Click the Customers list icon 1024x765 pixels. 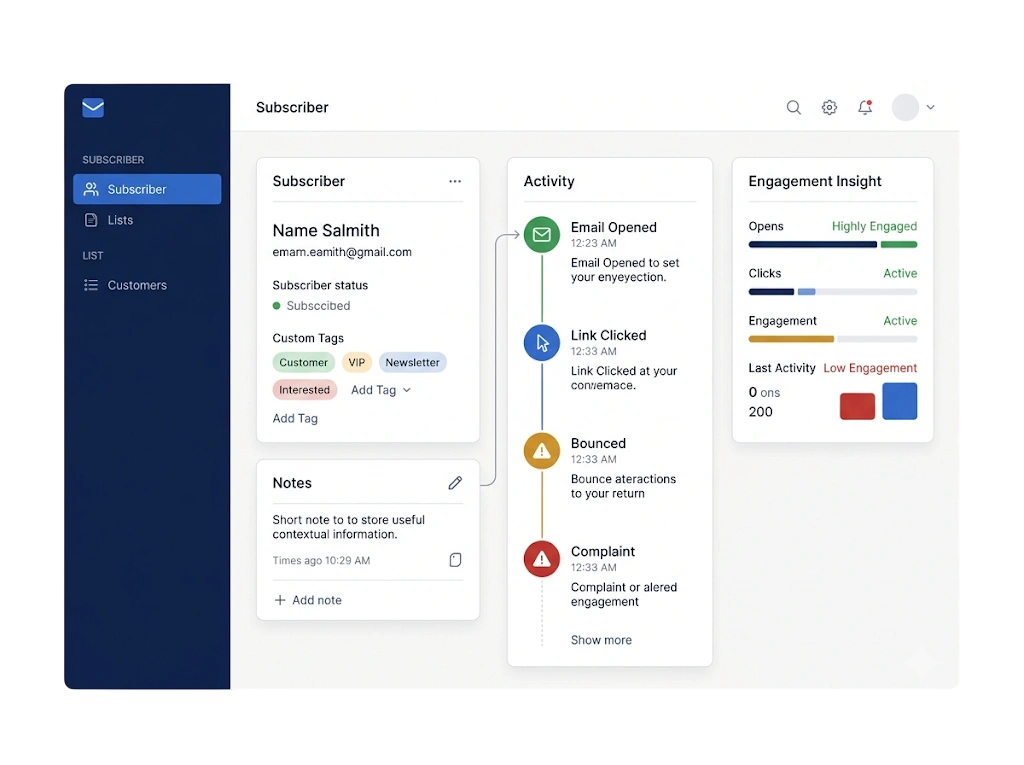91,285
